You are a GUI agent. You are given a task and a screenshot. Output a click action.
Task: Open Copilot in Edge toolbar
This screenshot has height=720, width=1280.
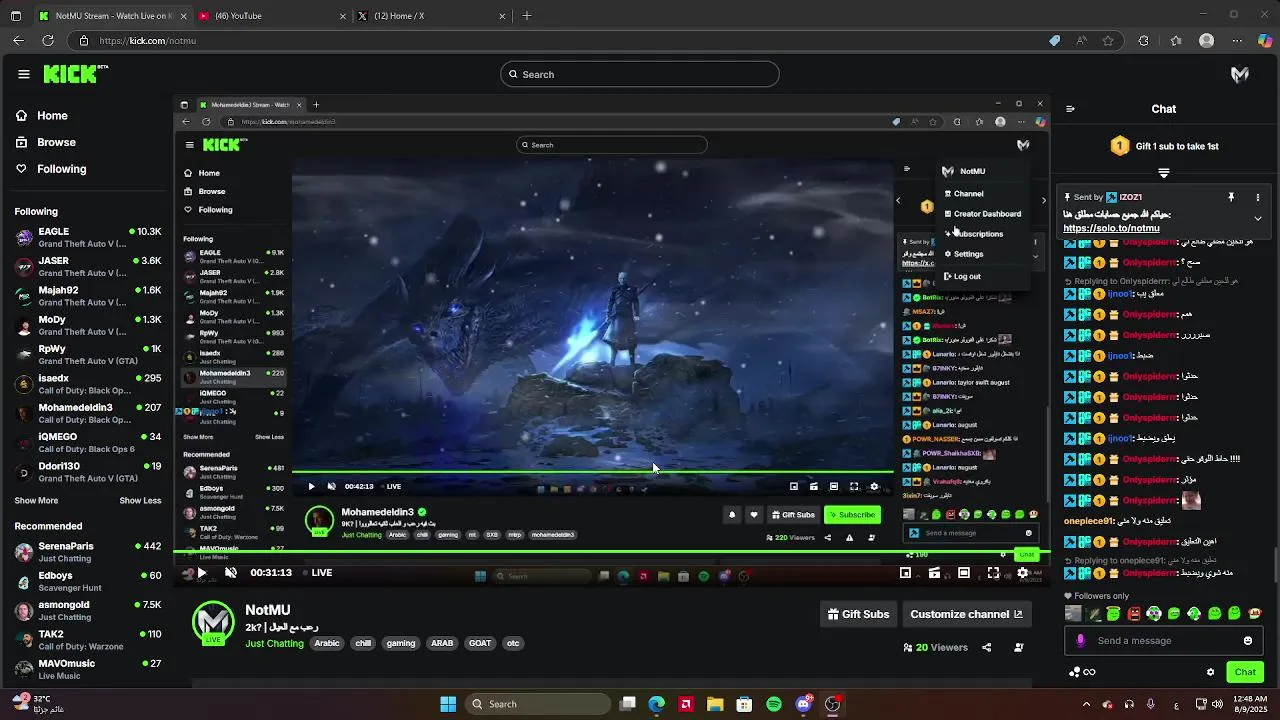tap(1265, 41)
